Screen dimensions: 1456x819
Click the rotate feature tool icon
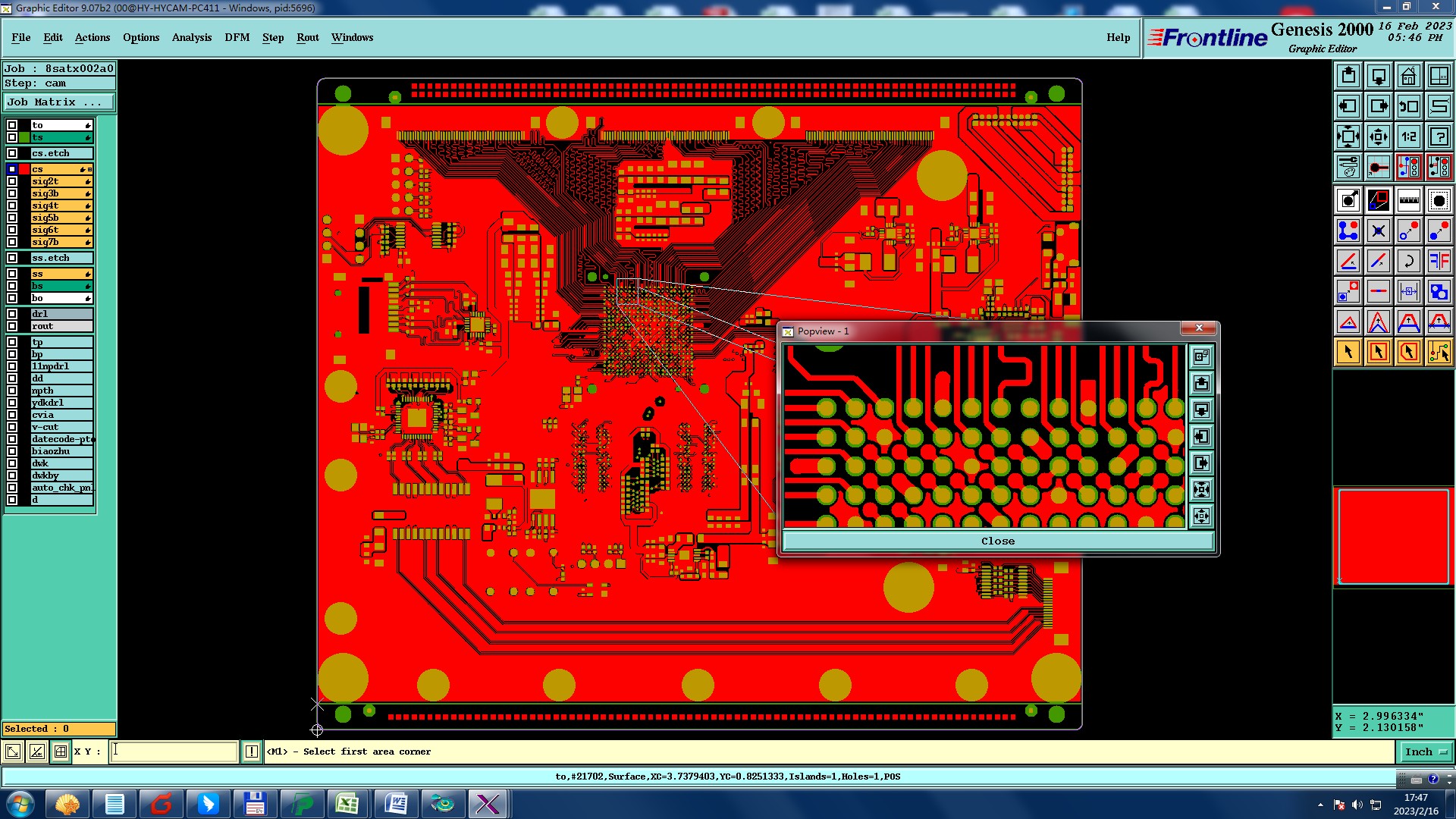coord(1408,262)
